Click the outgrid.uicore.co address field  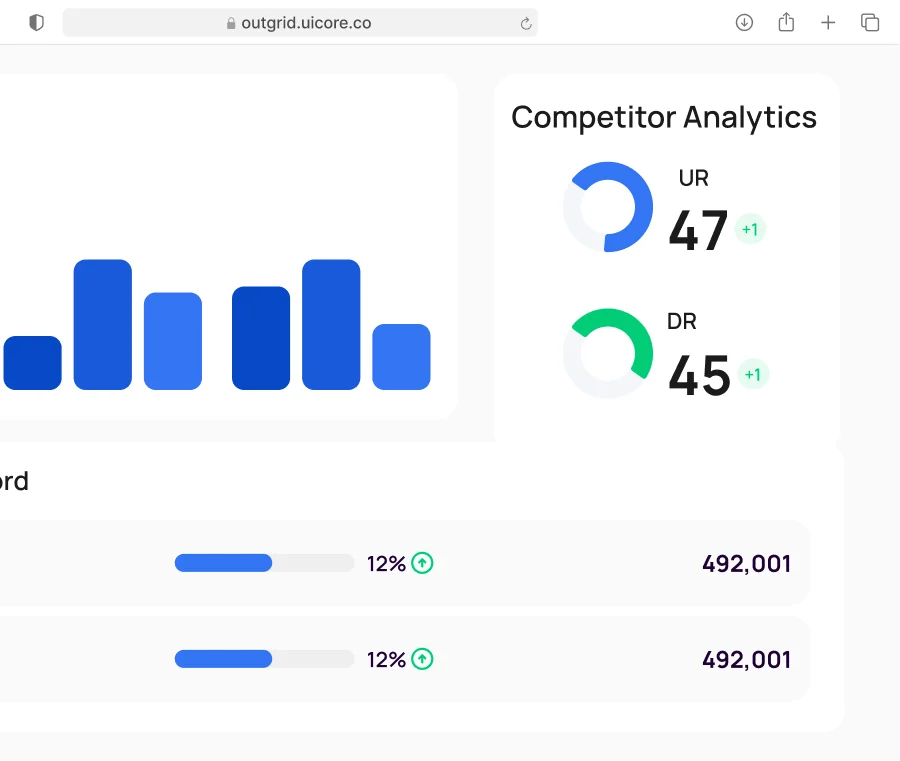click(300, 23)
